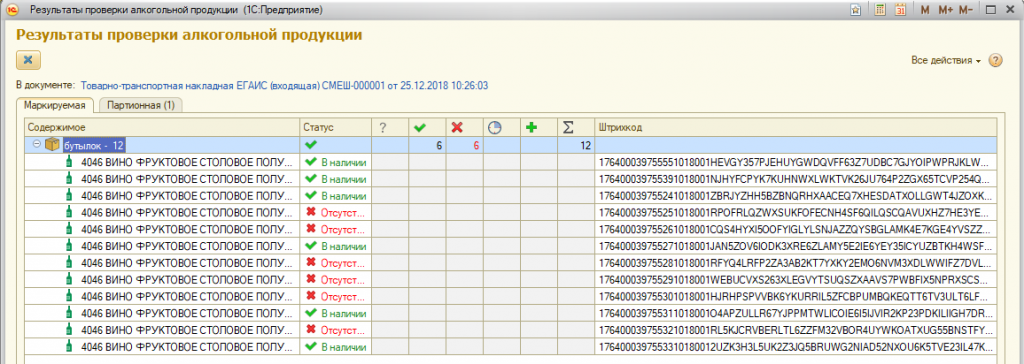Screen dimensions: 1024x364
Task: Open the Все действия dropdown menu
Action: pyautogui.click(x=946, y=60)
